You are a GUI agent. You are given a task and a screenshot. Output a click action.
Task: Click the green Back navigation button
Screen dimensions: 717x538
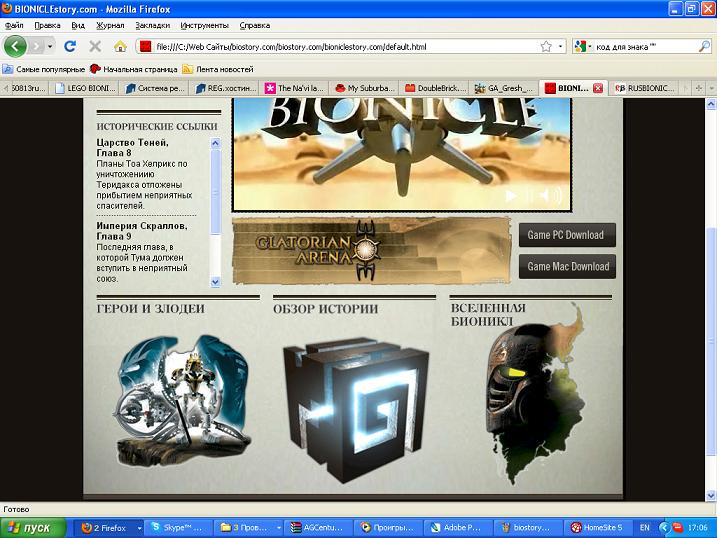click(x=15, y=46)
